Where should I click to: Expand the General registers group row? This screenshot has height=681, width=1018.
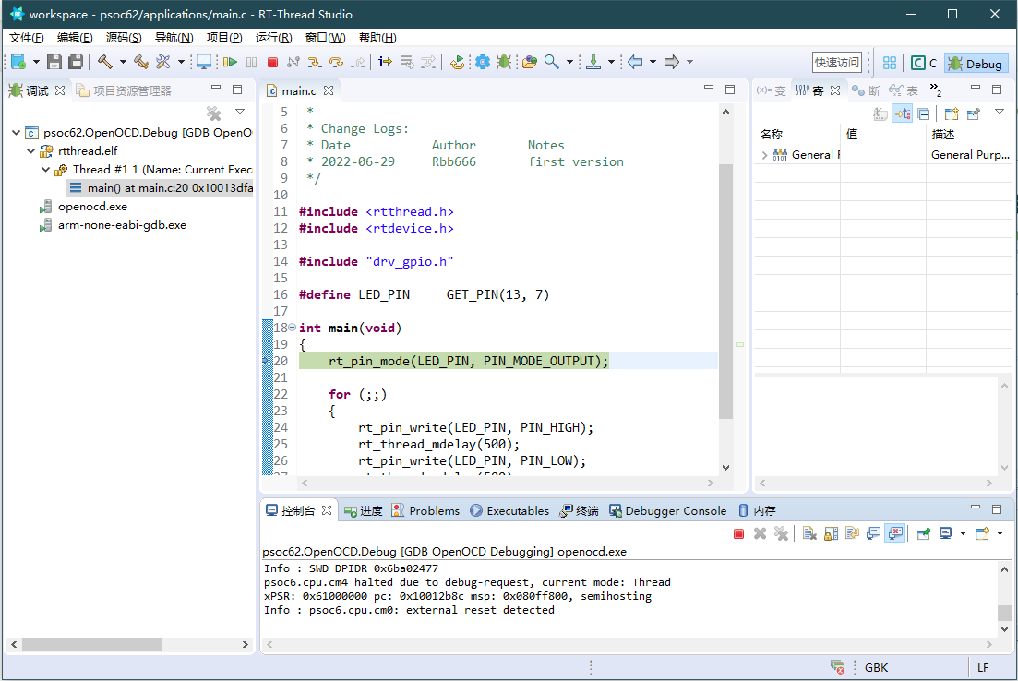(765, 155)
